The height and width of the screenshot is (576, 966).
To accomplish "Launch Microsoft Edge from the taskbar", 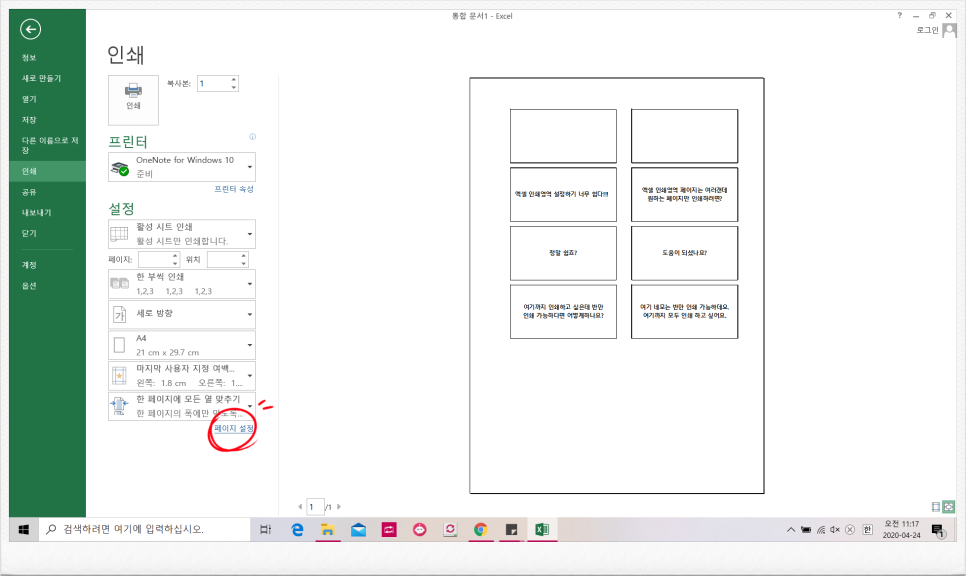I will (297, 529).
